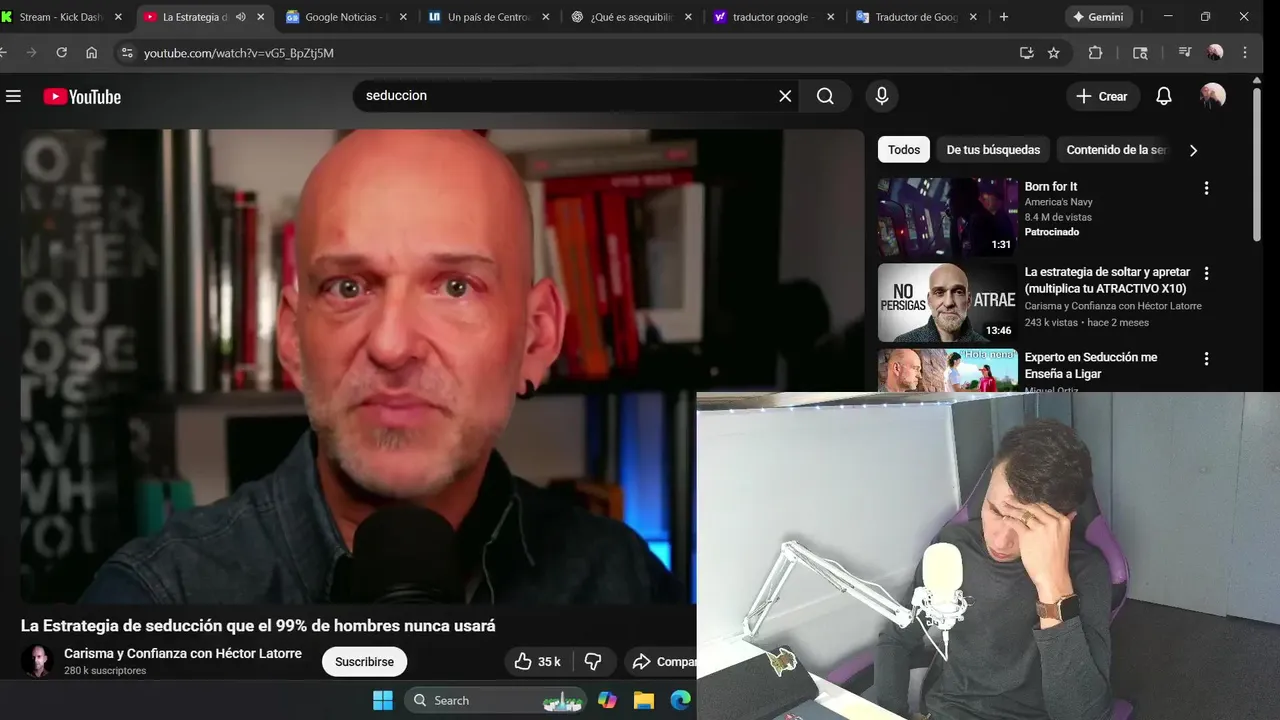
Task: Switch to 'Traductor de Goog' tab
Action: (x=917, y=17)
